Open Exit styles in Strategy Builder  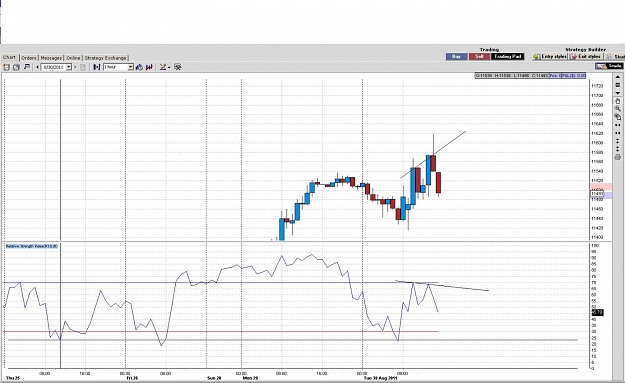(586, 57)
